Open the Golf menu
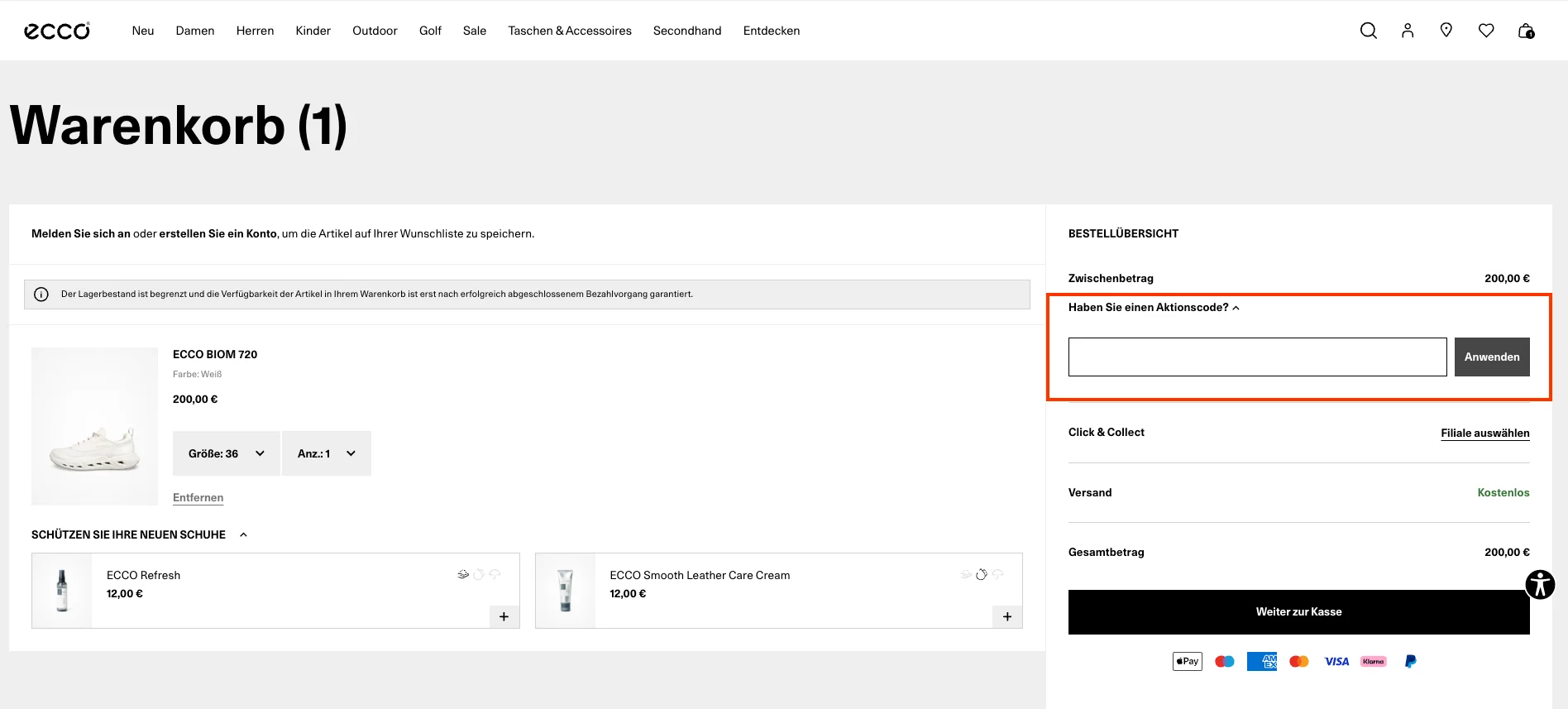 (x=430, y=31)
